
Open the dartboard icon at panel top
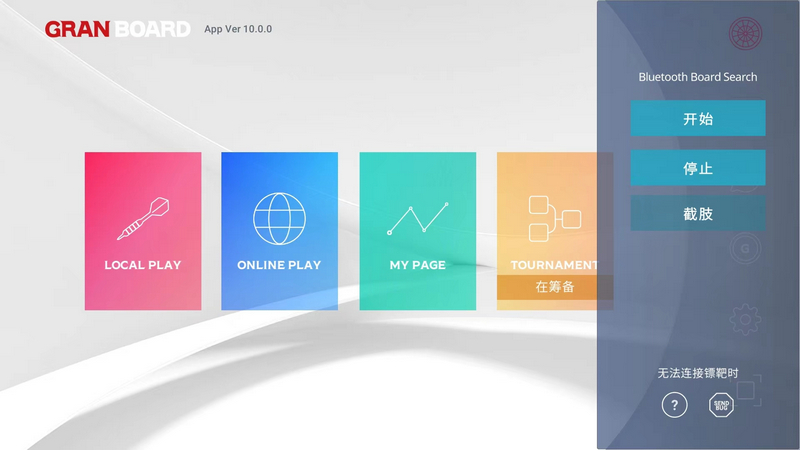click(745, 34)
